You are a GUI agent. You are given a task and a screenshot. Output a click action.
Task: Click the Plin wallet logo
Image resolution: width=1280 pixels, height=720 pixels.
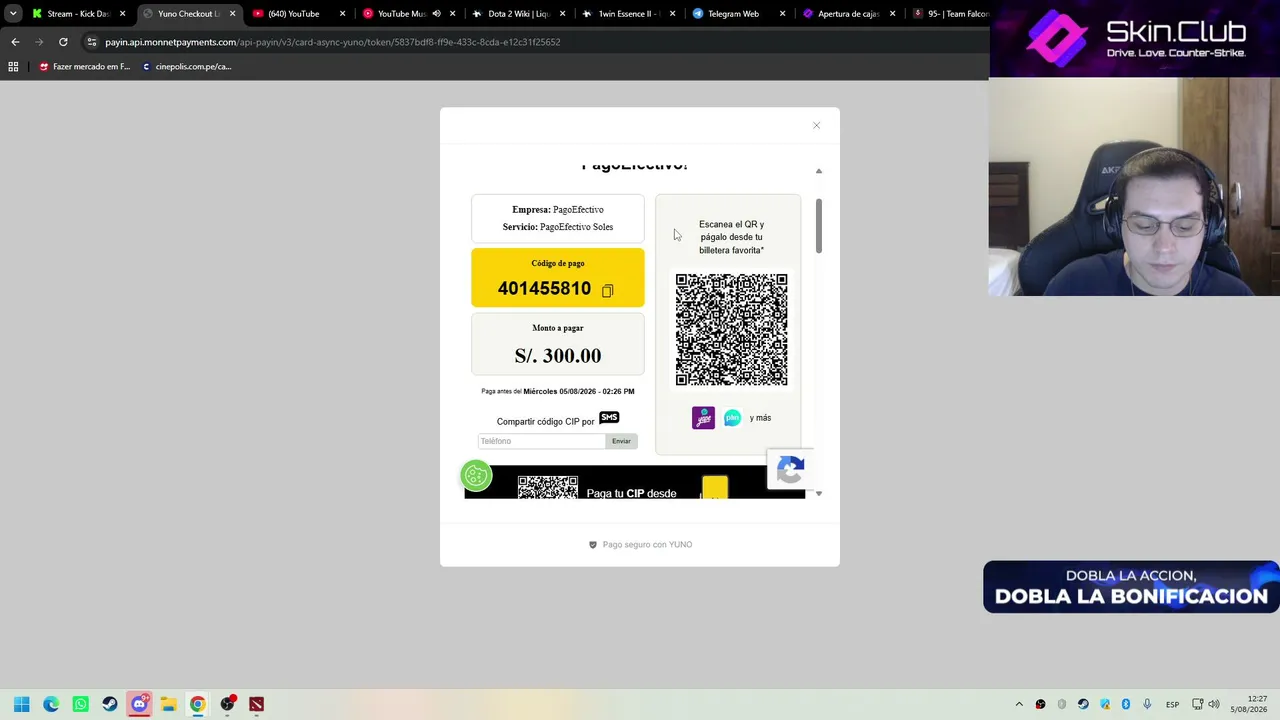(x=733, y=418)
